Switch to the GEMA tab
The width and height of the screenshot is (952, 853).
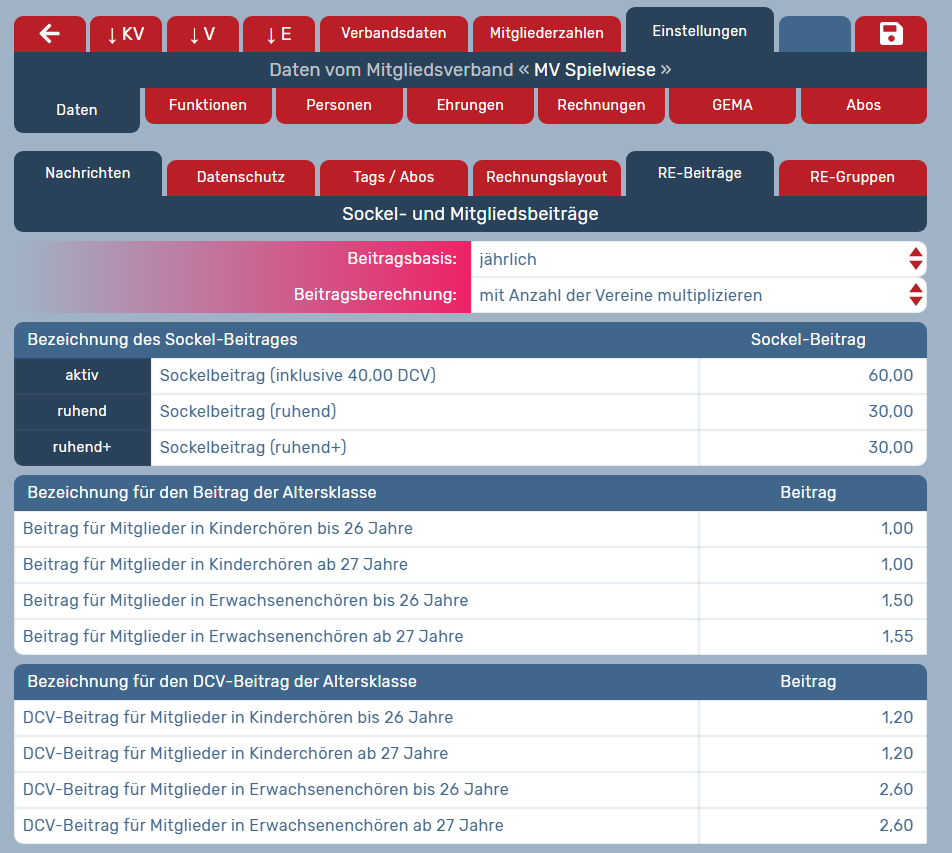coord(732,105)
